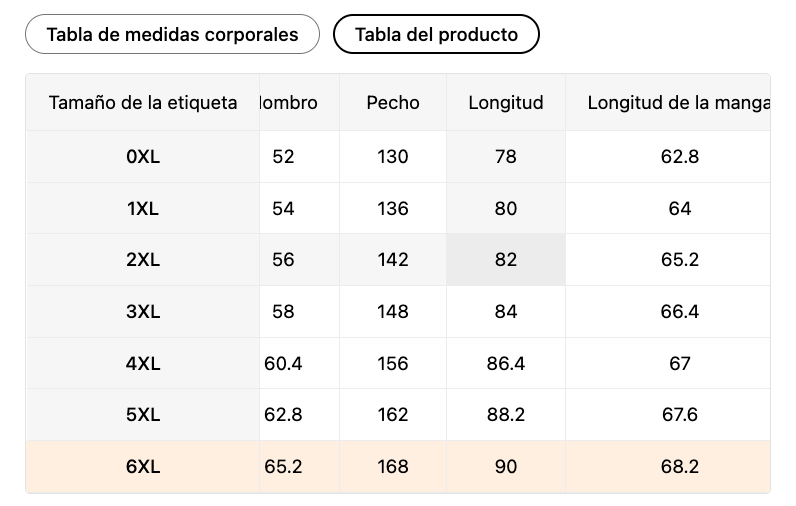Viewport: 796px width, 506px height.
Task: Click the 86.4 length cell for 4XL
Action: (x=506, y=364)
